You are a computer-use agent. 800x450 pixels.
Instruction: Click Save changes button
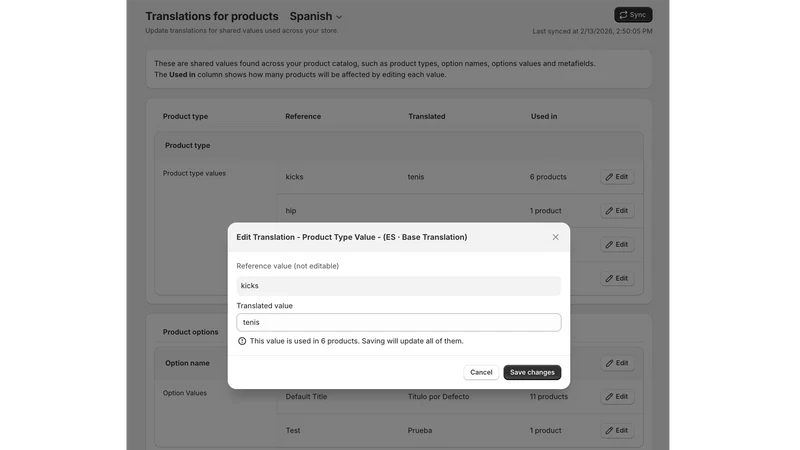pos(532,372)
